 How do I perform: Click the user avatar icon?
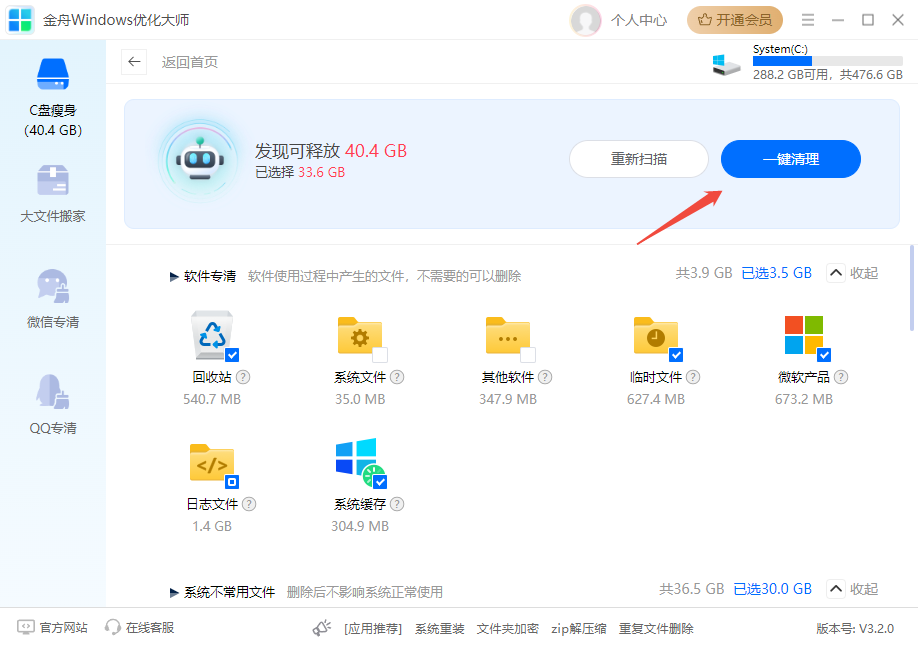click(585, 20)
